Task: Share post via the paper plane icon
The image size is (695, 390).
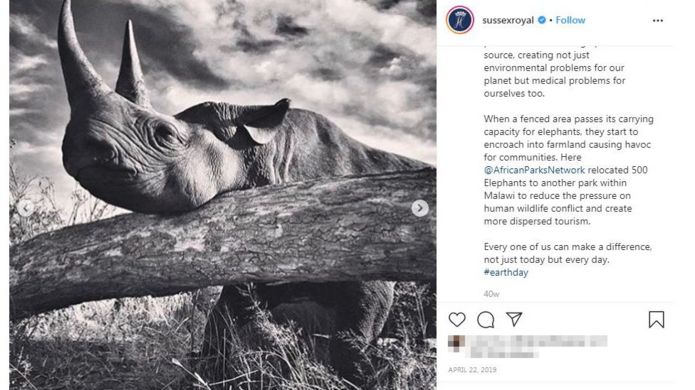Action: click(514, 319)
